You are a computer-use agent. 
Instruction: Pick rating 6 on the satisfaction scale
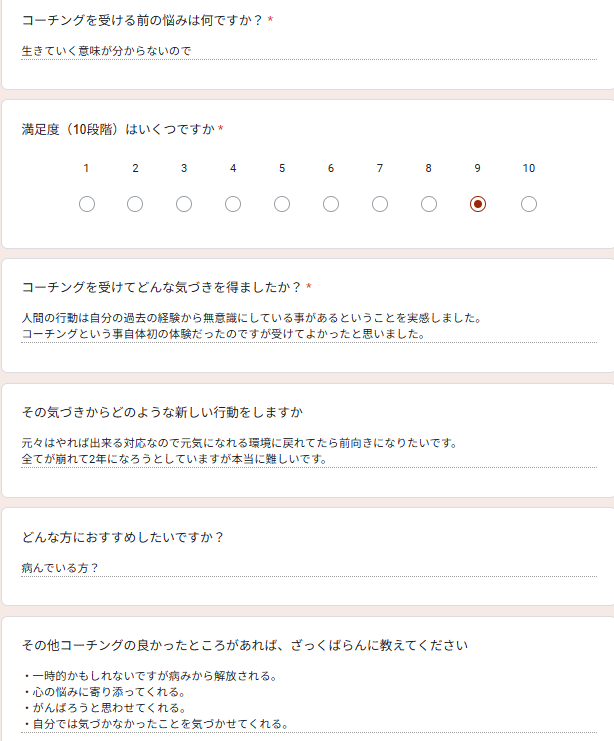[331, 204]
